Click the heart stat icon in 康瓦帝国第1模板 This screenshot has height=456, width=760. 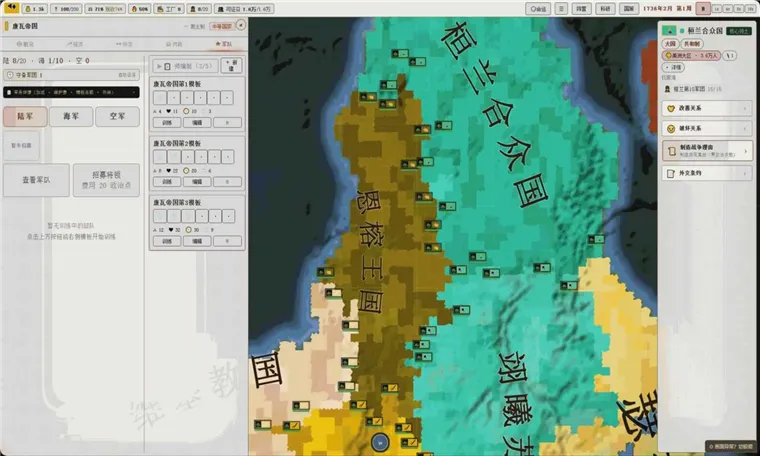coord(169,111)
